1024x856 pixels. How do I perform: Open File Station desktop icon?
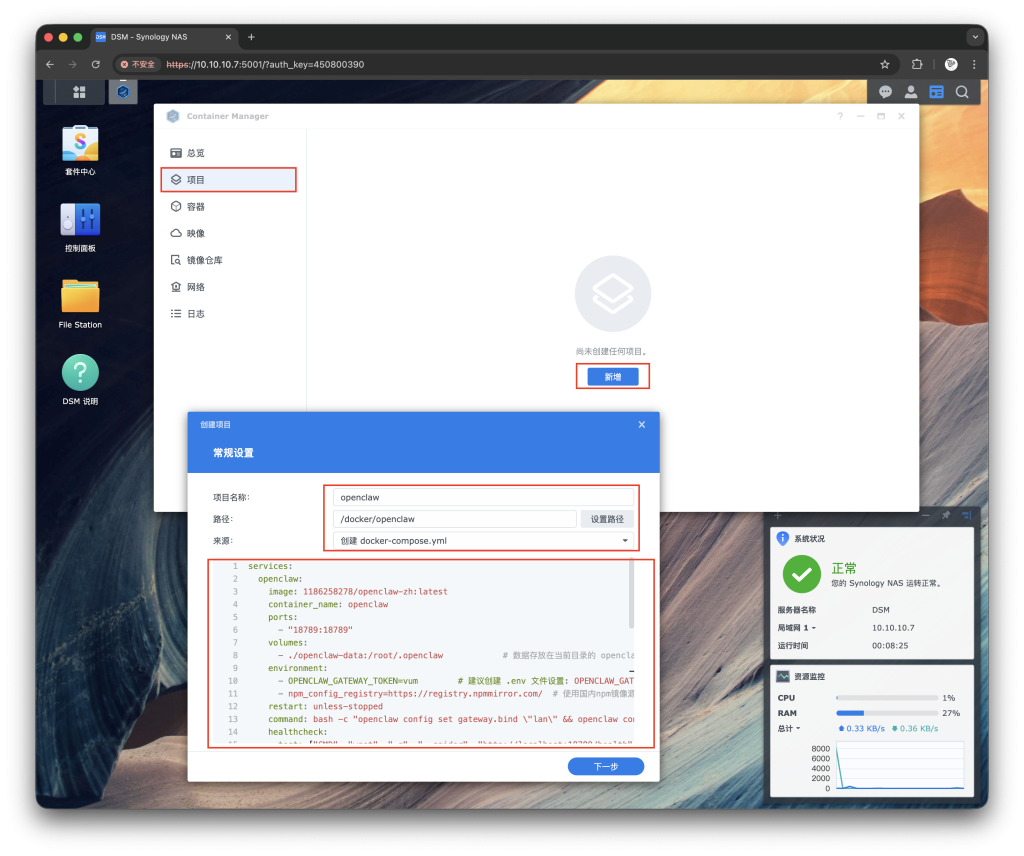[x=80, y=296]
